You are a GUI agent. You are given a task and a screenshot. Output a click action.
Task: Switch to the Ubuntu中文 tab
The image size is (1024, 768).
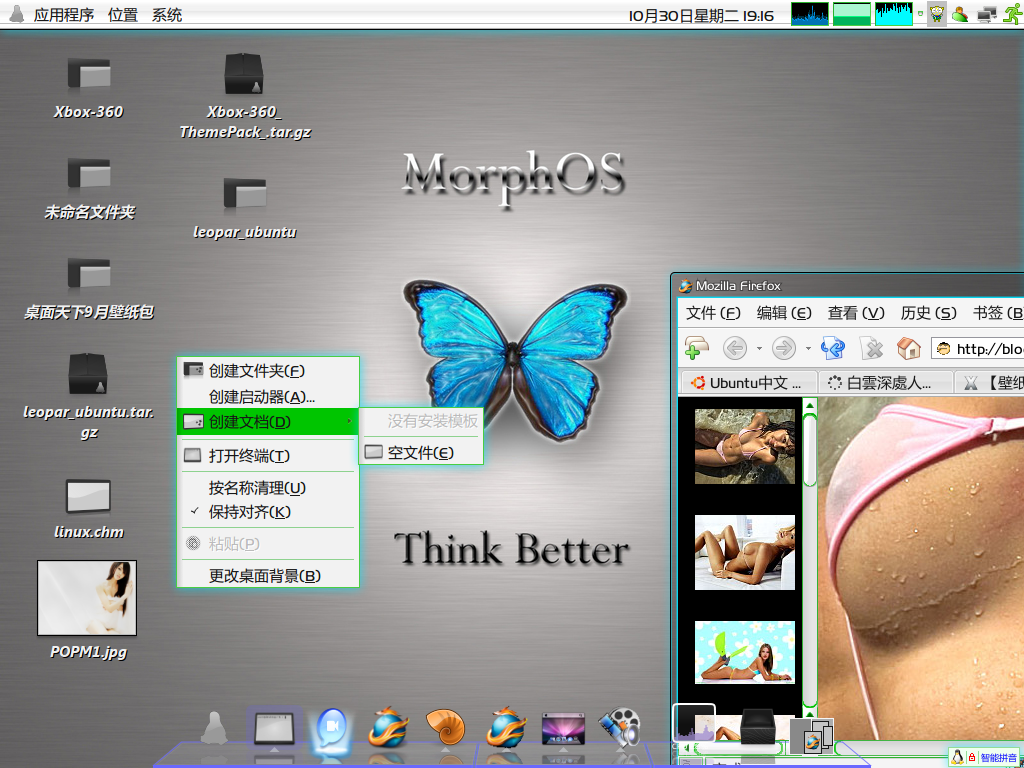pyautogui.click(x=748, y=383)
